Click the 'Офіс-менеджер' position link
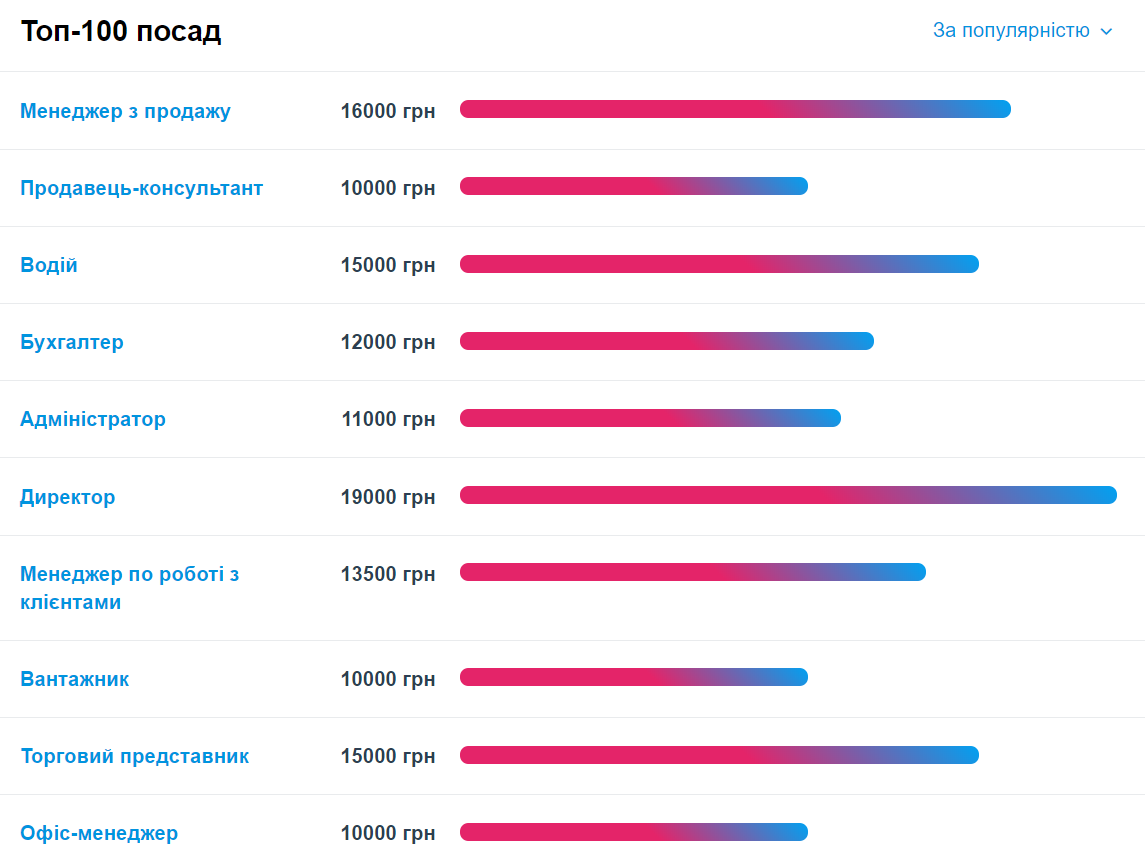 99,833
